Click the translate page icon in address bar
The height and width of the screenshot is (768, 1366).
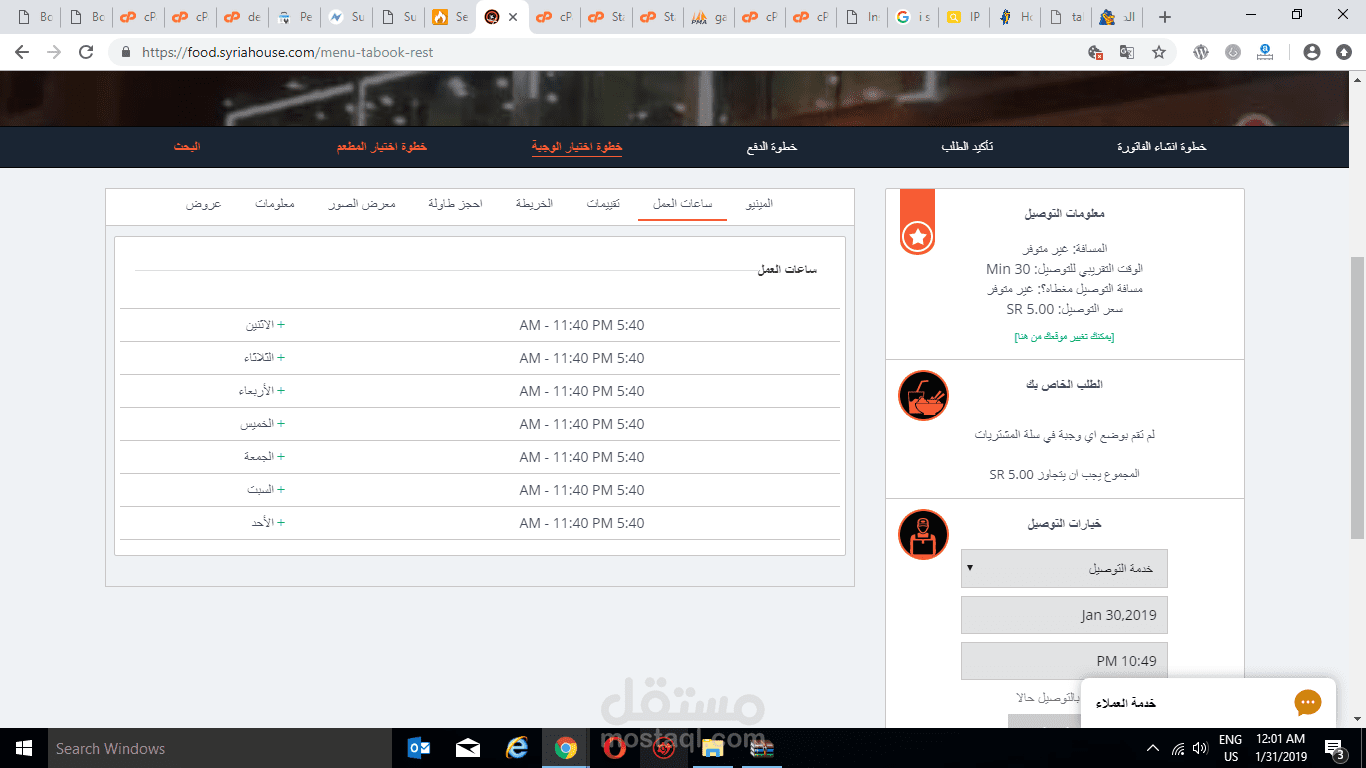[x=1127, y=52]
